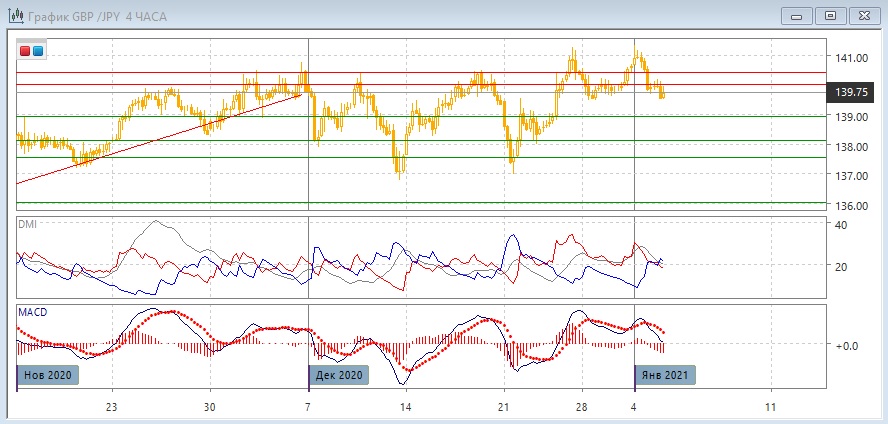This screenshot has height=424, width=888.
Task: Click the 136.00 price axis label
Action: (x=851, y=206)
